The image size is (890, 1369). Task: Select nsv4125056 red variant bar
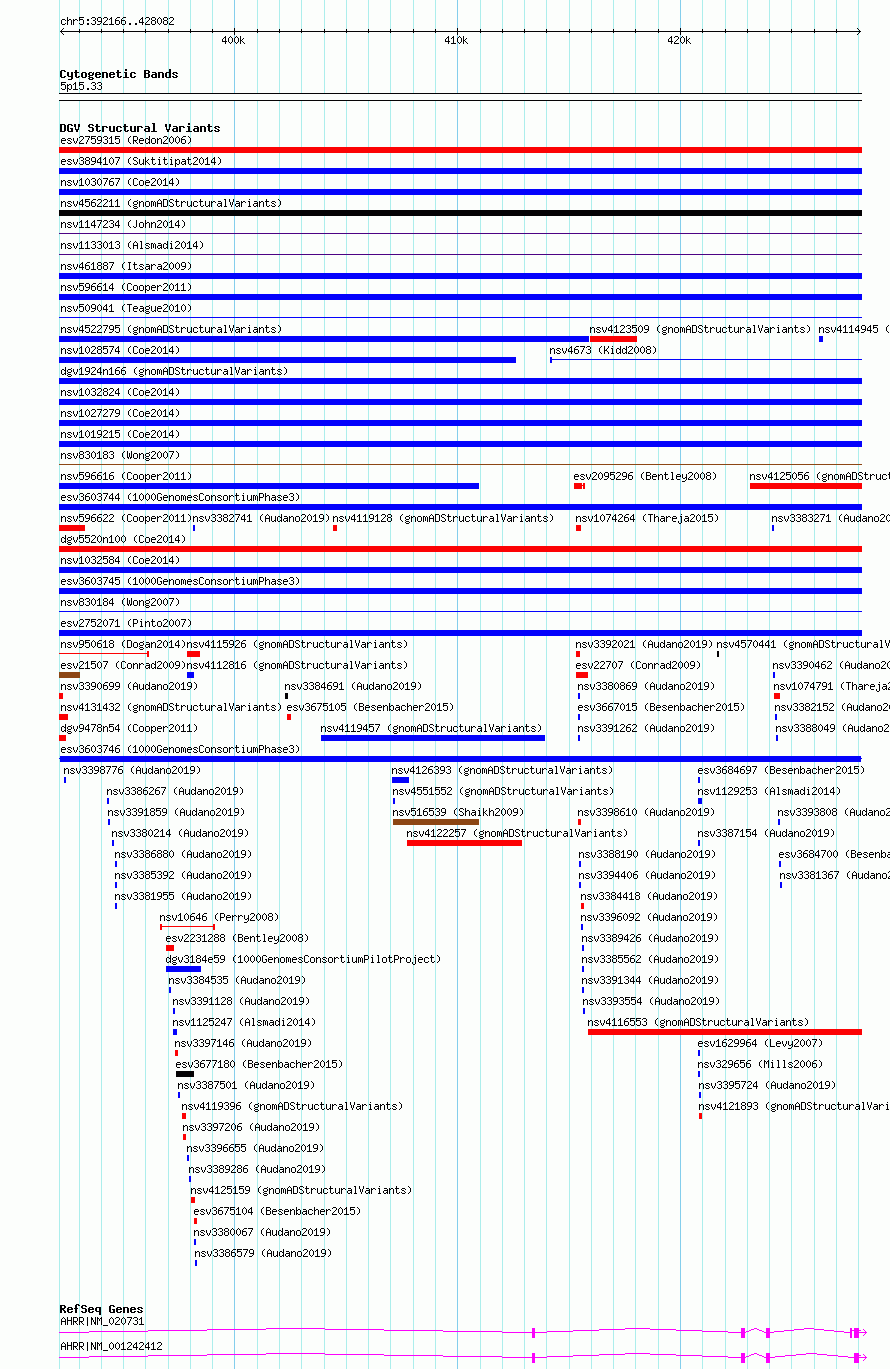tap(805, 486)
